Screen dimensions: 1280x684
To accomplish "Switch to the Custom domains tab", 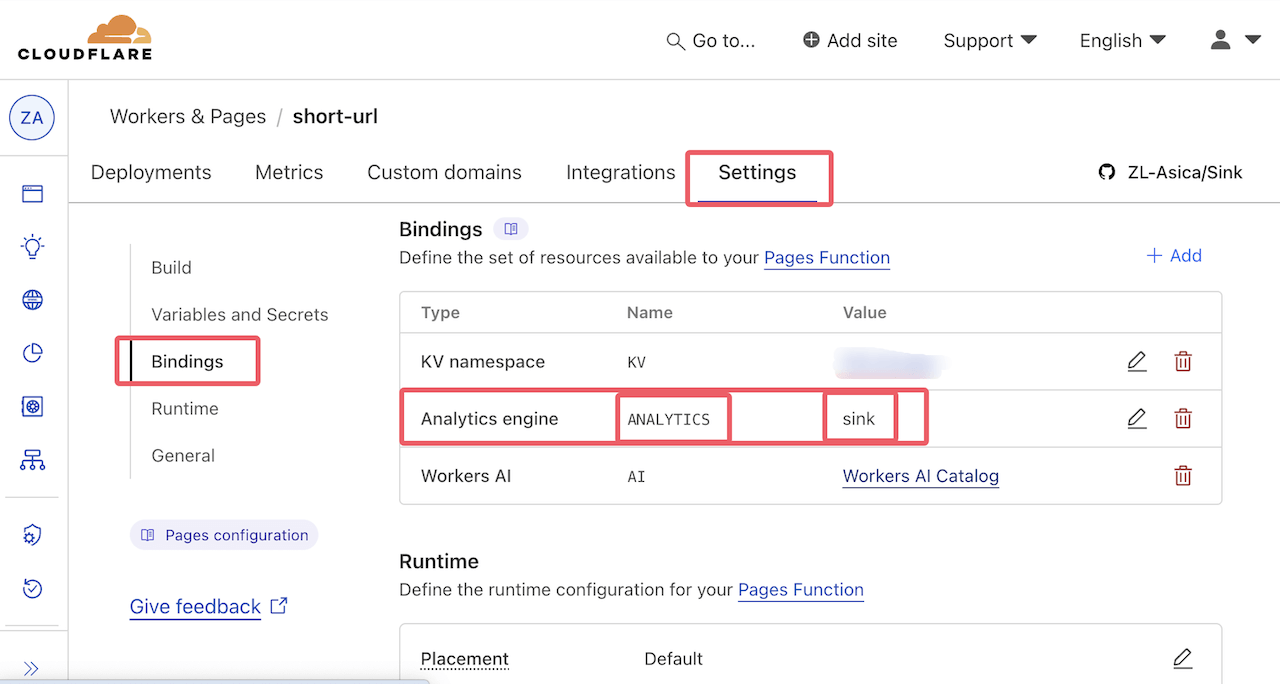I will 444,173.
